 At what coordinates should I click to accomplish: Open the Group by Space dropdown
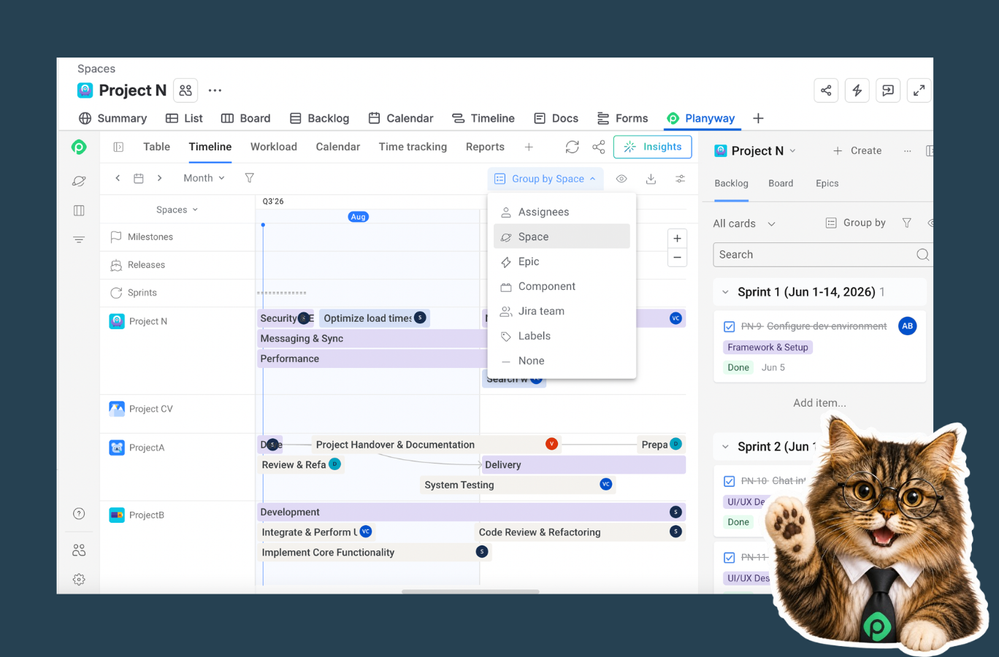(x=545, y=179)
